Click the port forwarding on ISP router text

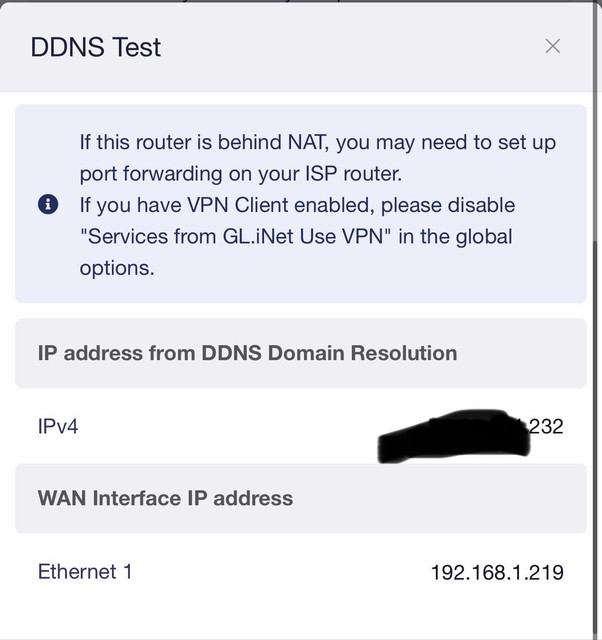[x=241, y=174]
